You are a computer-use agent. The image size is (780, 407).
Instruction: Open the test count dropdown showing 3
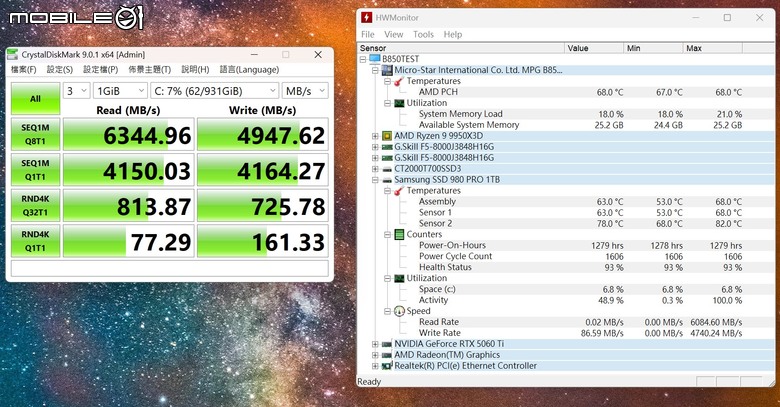[76, 91]
